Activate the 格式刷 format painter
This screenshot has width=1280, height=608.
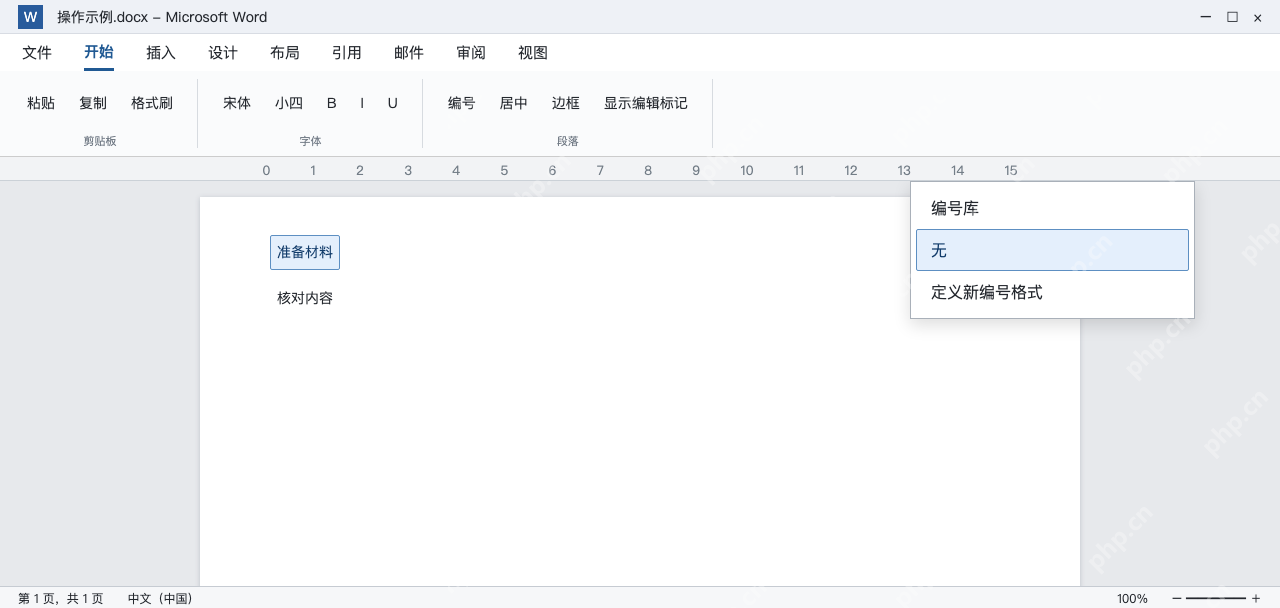click(x=152, y=103)
